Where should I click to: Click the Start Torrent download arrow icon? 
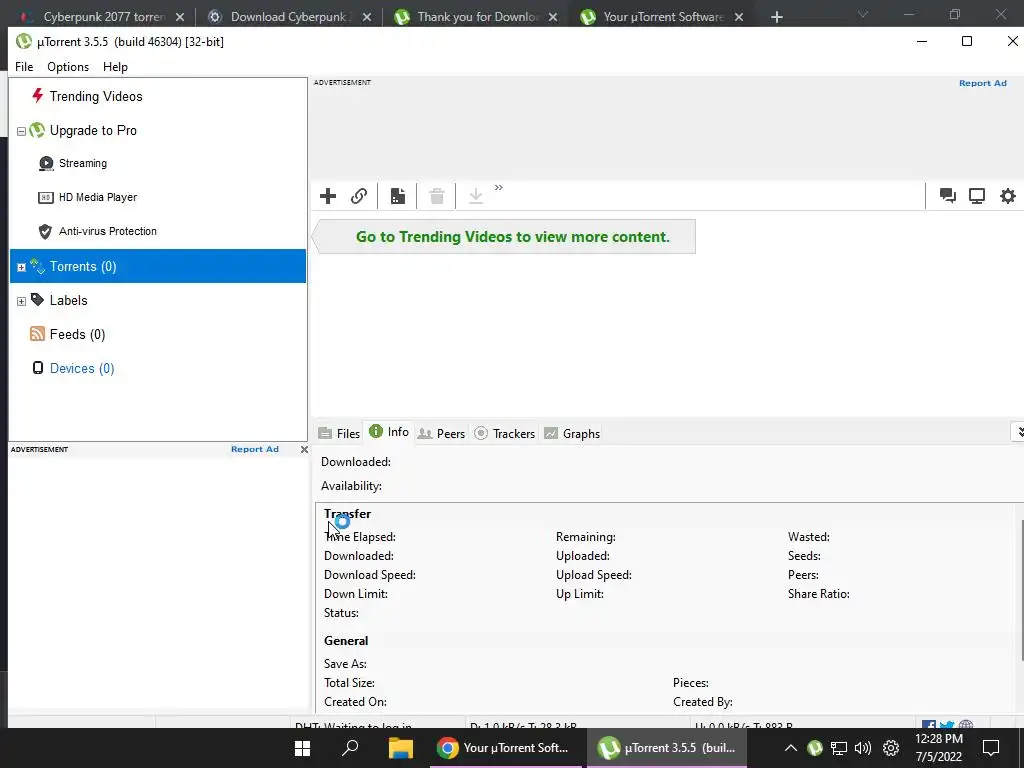(476, 196)
